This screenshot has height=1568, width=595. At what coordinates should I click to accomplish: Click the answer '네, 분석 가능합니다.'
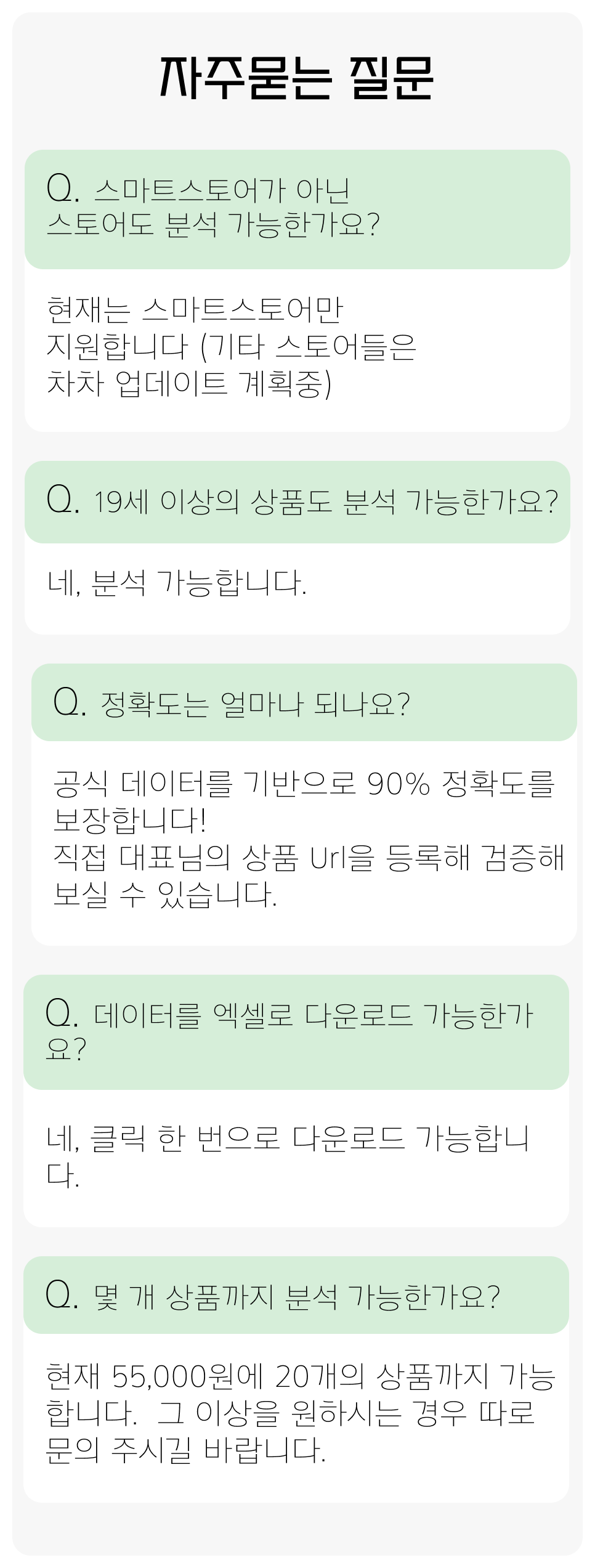pos(177,583)
